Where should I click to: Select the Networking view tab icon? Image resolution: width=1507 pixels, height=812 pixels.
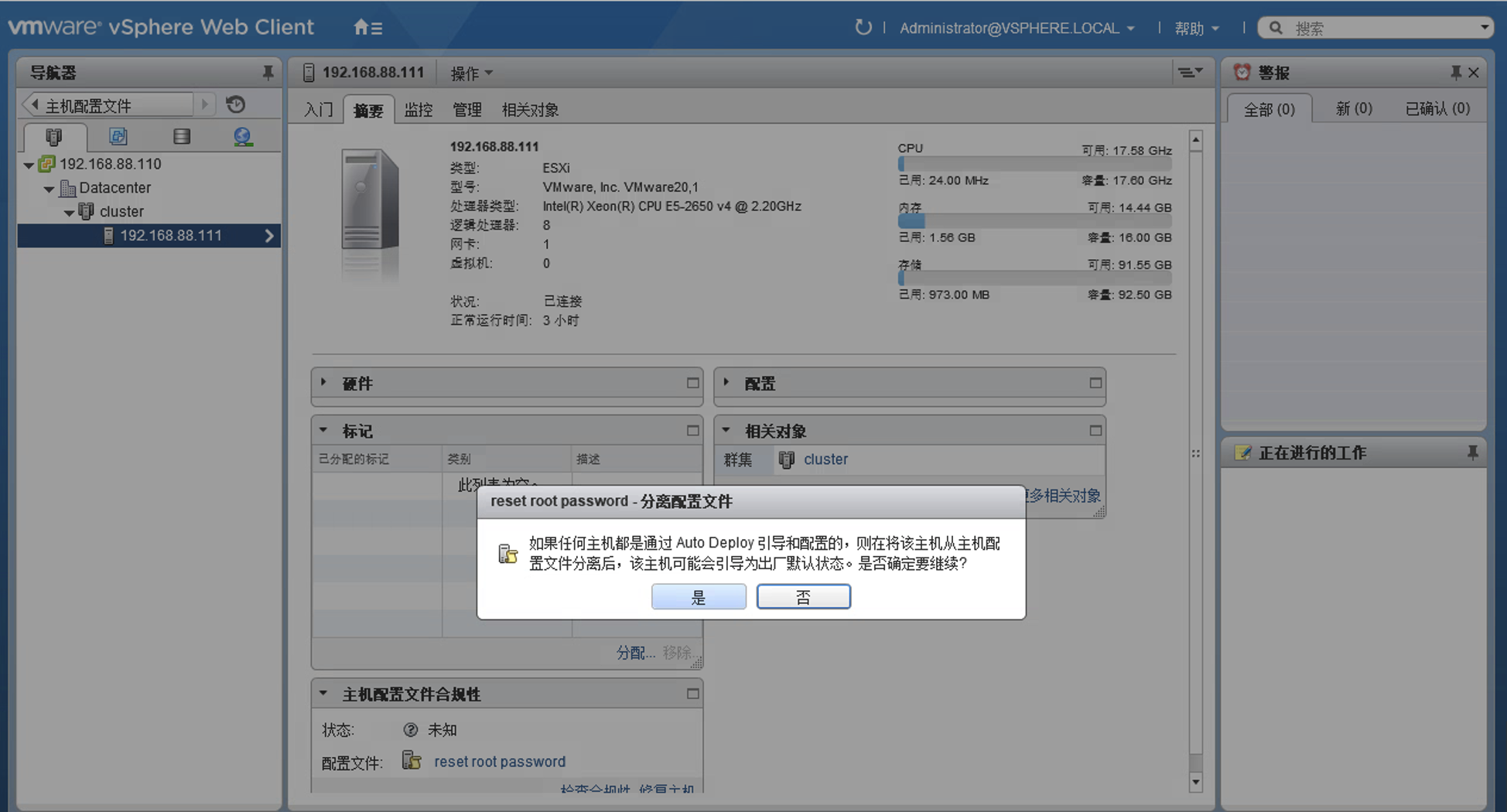click(243, 137)
